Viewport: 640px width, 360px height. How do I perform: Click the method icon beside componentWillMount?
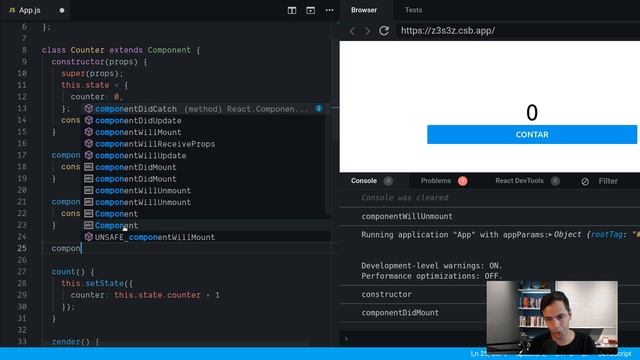(x=89, y=132)
